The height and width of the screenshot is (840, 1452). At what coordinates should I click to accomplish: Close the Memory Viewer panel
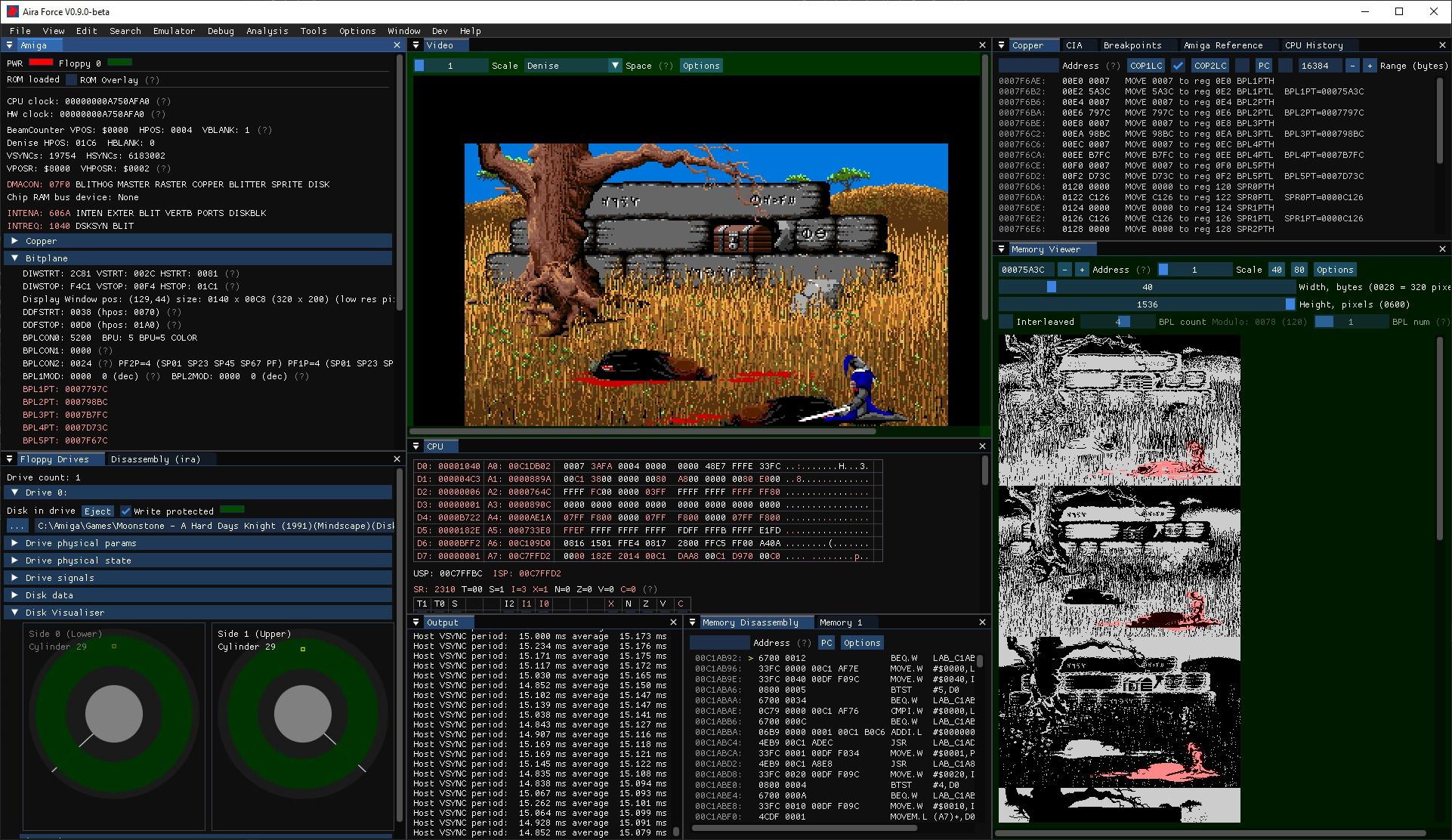[x=1442, y=249]
